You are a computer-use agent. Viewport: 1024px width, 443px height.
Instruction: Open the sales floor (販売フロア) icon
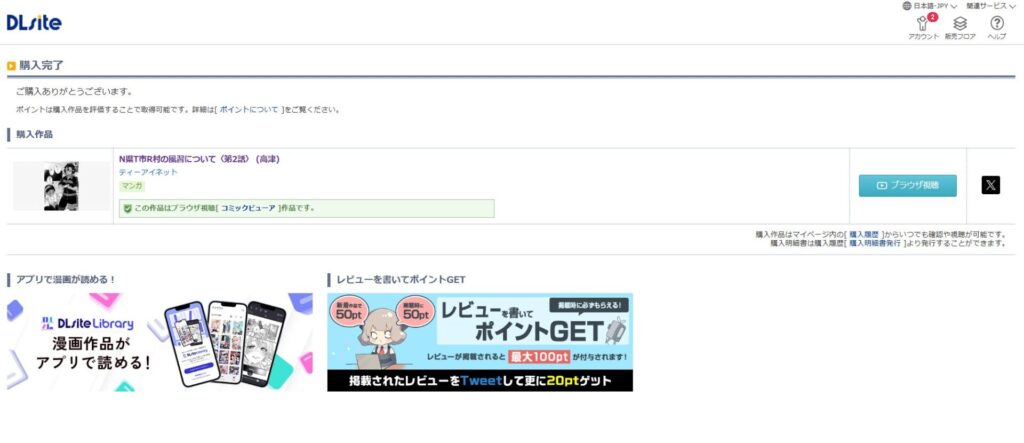tap(960, 28)
